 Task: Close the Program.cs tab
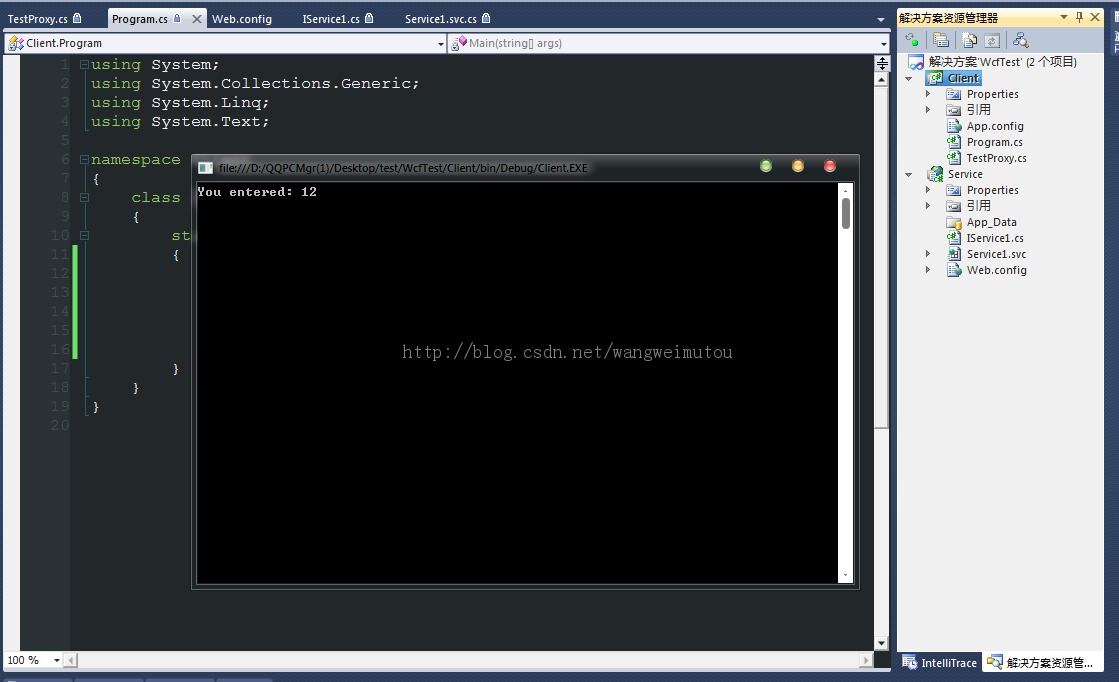[x=197, y=19]
